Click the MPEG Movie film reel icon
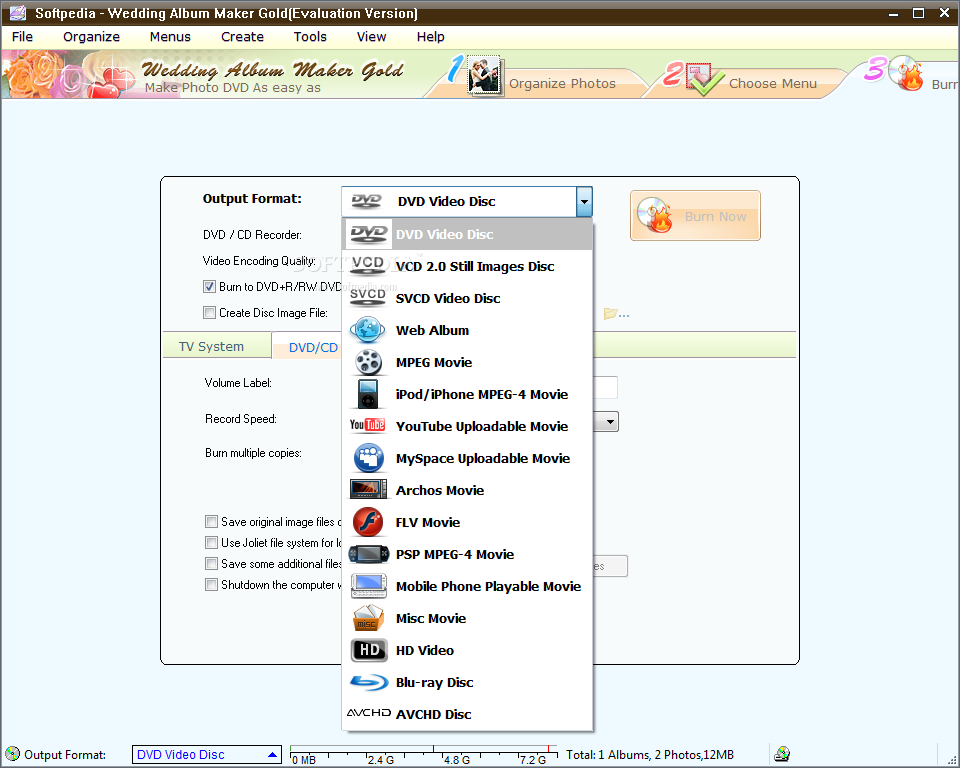Viewport: 960px width, 768px height. coord(369,361)
